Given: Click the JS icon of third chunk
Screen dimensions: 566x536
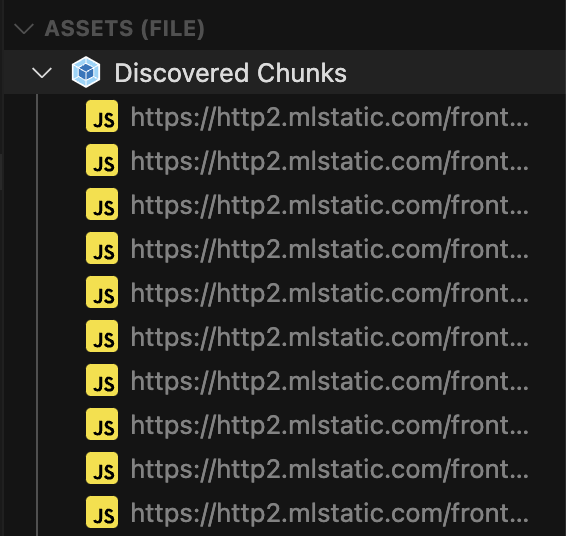Looking at the screenshot, I should coord(102,204).
